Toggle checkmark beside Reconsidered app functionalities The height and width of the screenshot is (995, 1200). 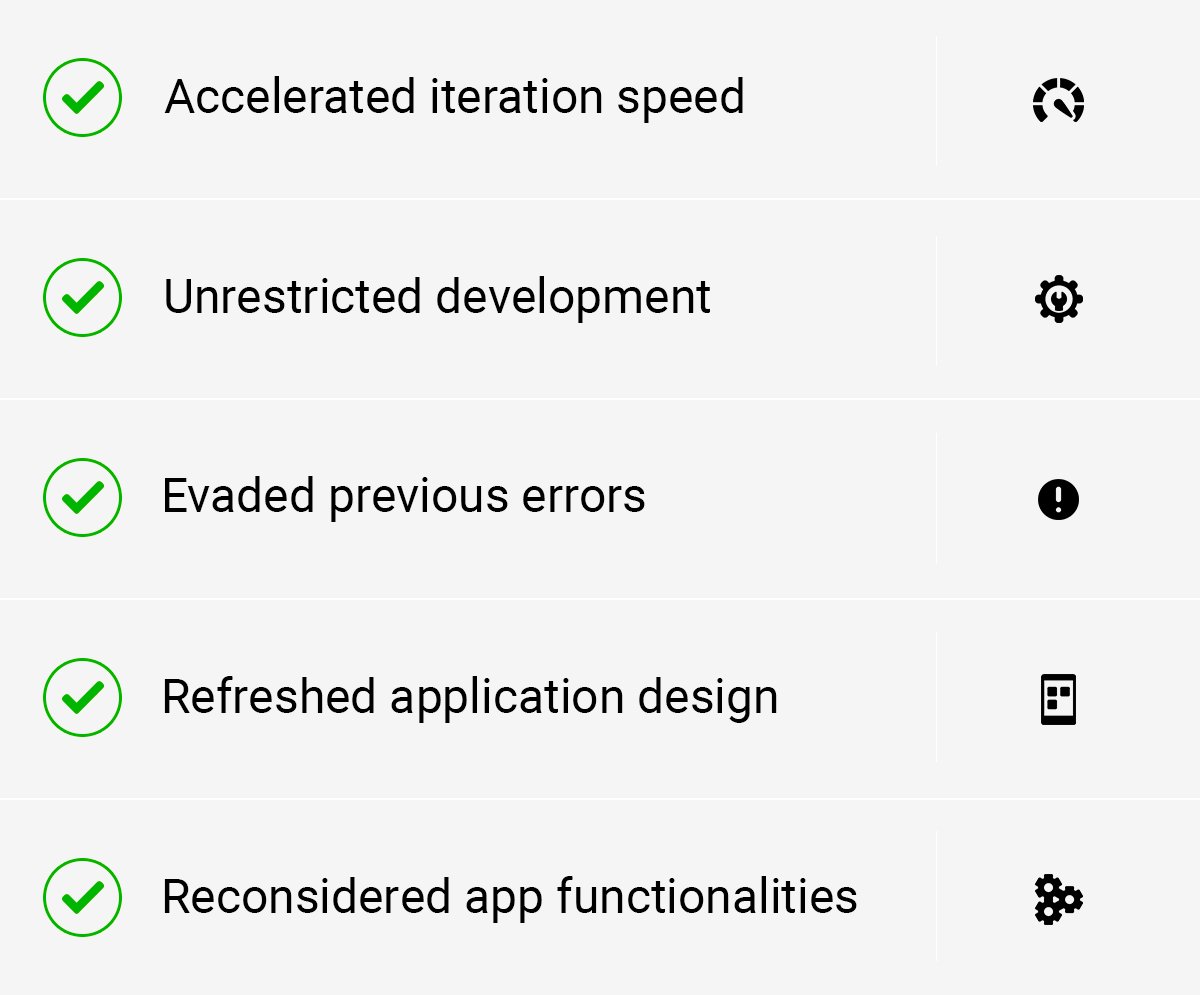(x=82, y=897)
